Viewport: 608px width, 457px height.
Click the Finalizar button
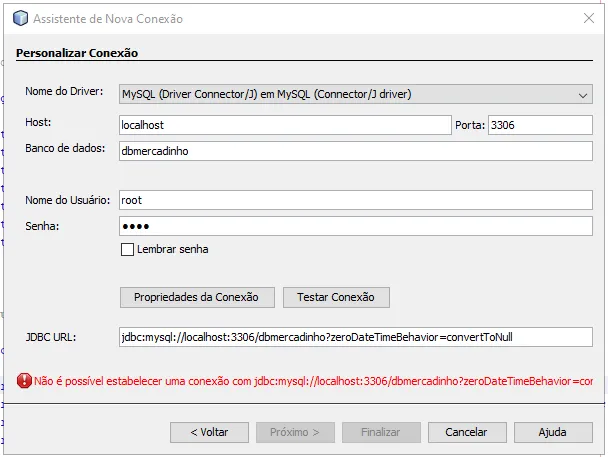(381, 432)
